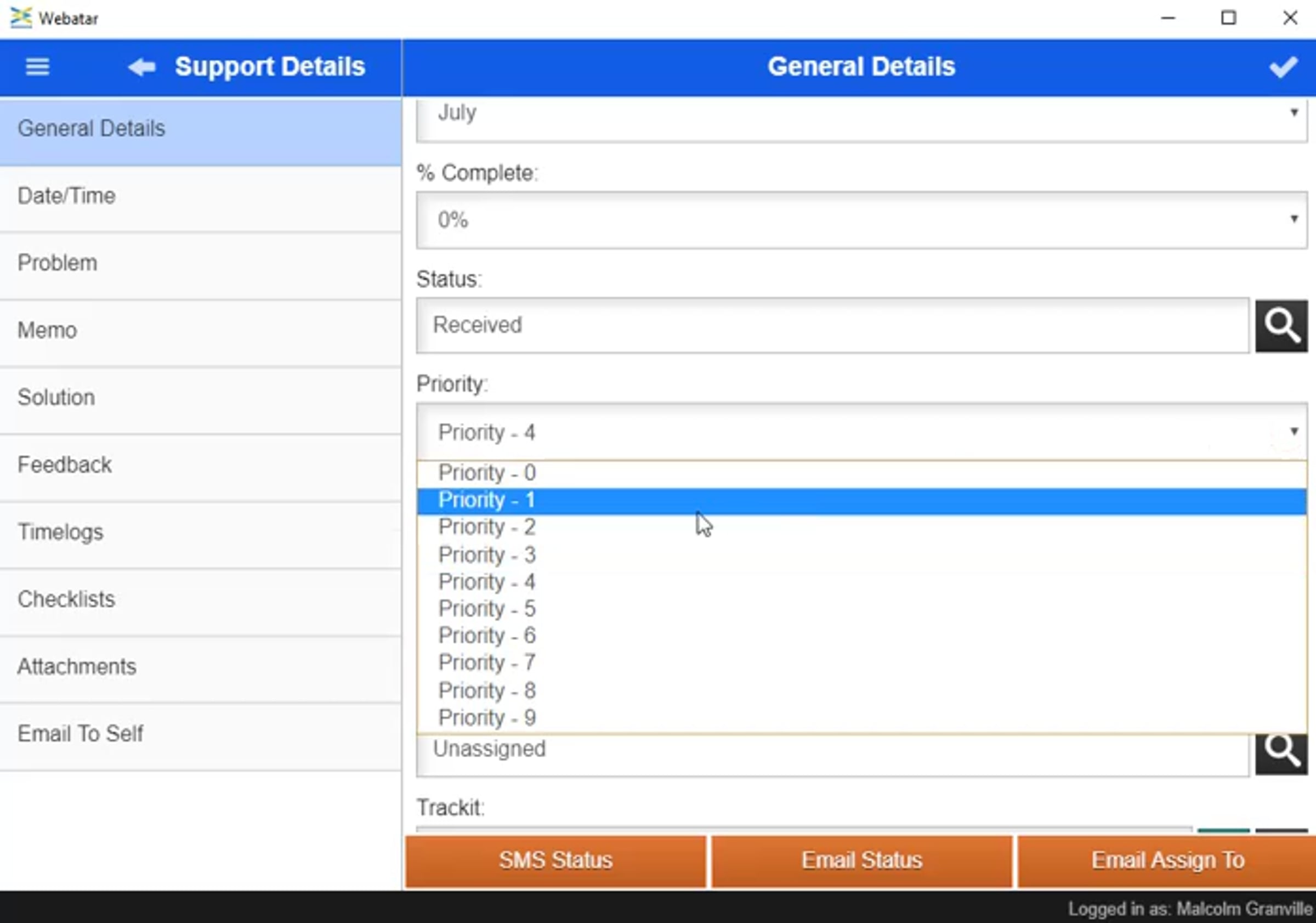Open the Memo section

(x=201, y=333)
